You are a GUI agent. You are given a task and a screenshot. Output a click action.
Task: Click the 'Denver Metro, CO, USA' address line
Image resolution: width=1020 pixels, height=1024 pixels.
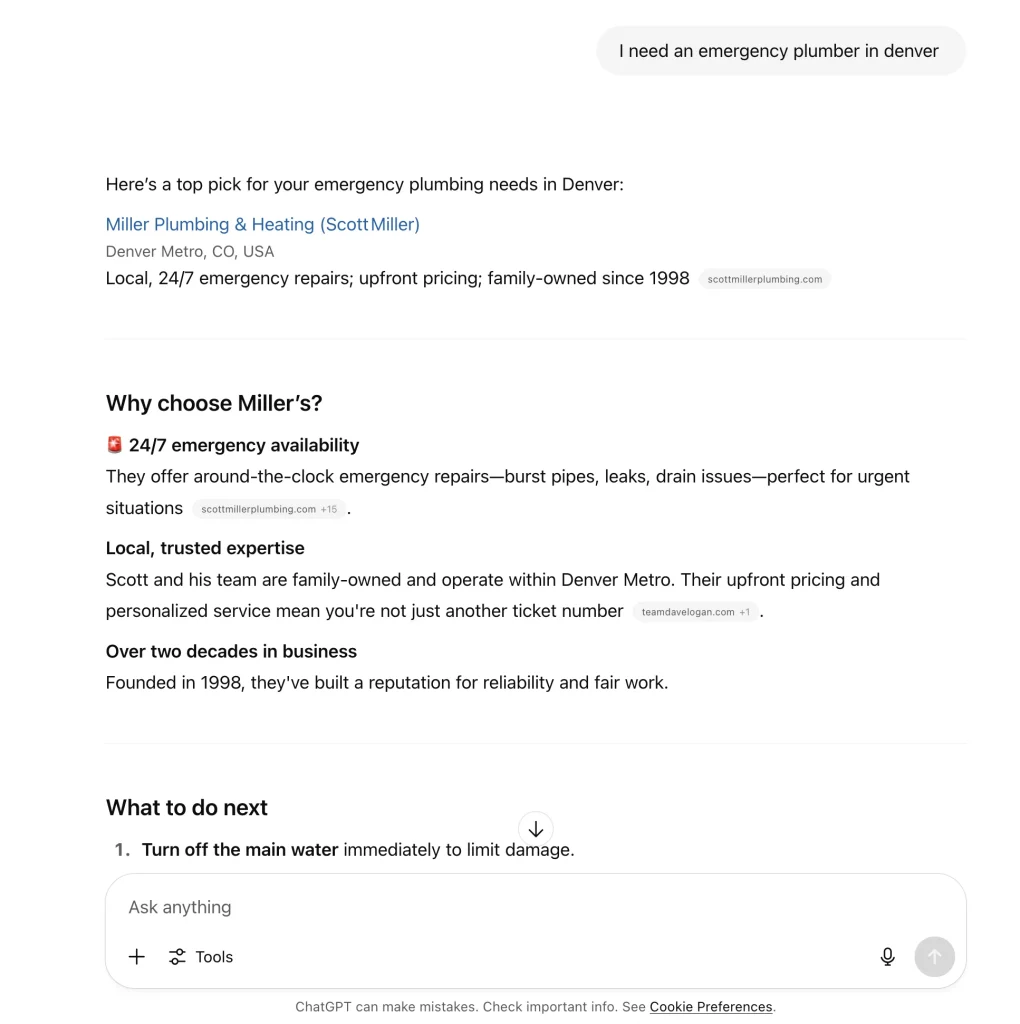[x=190, y=252]
